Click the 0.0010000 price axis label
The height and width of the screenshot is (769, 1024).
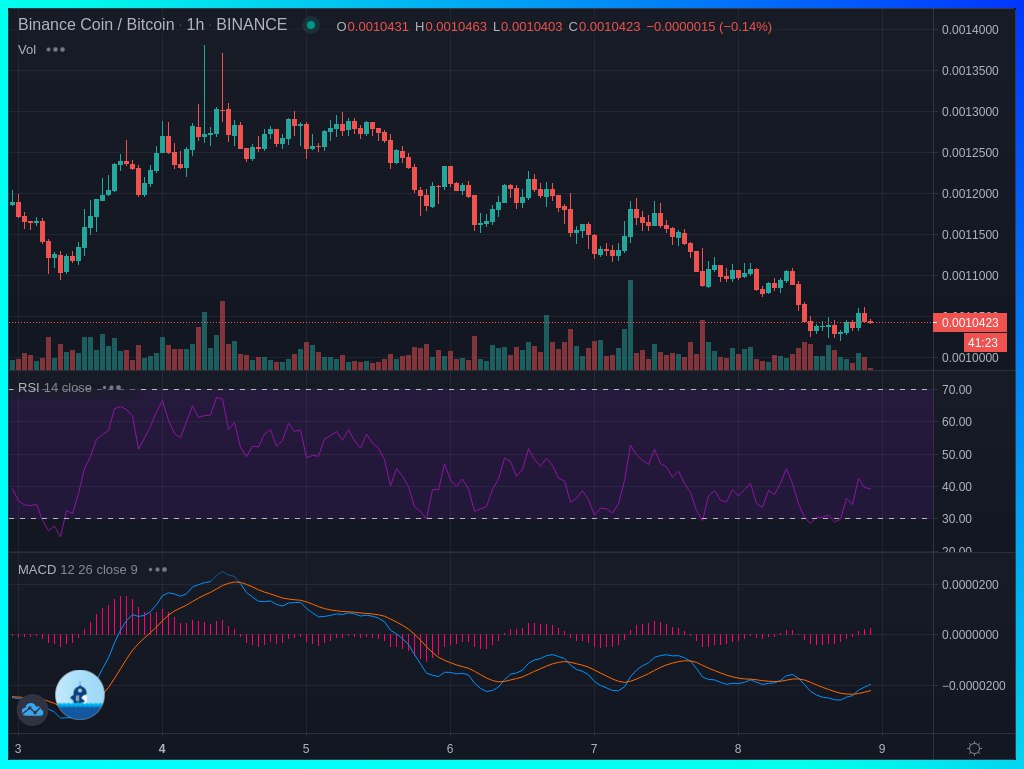(970, 358)
